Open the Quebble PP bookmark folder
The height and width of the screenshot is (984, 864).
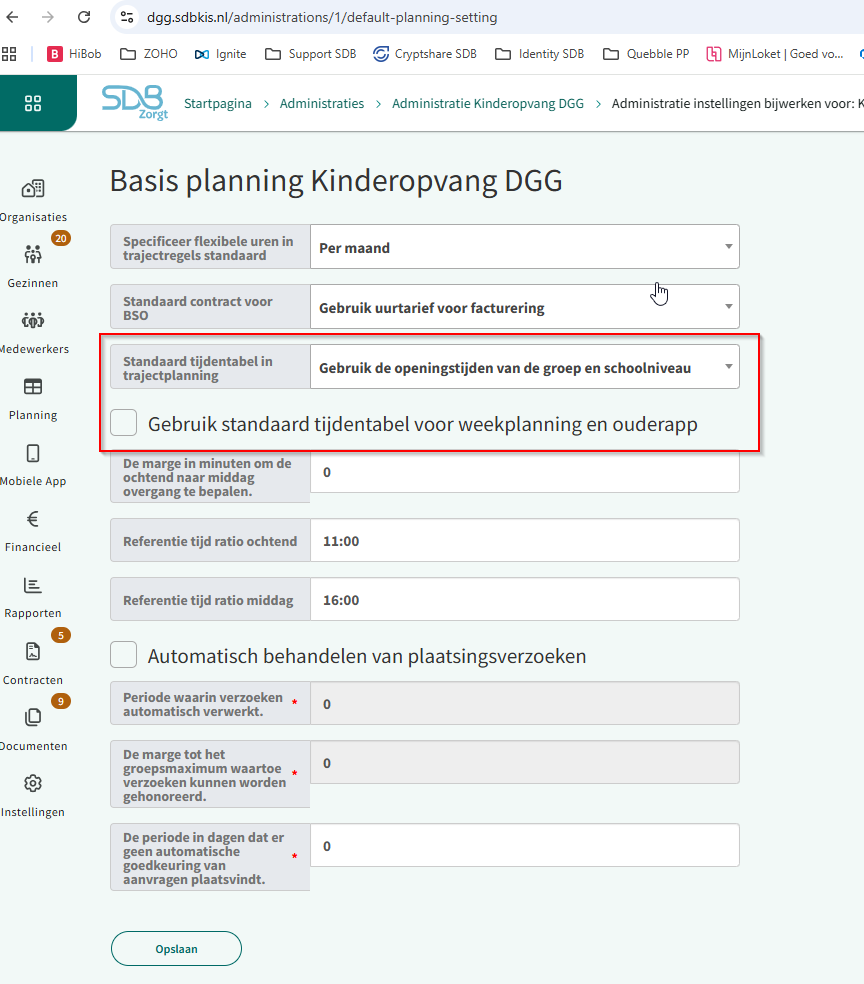(646, 54)
